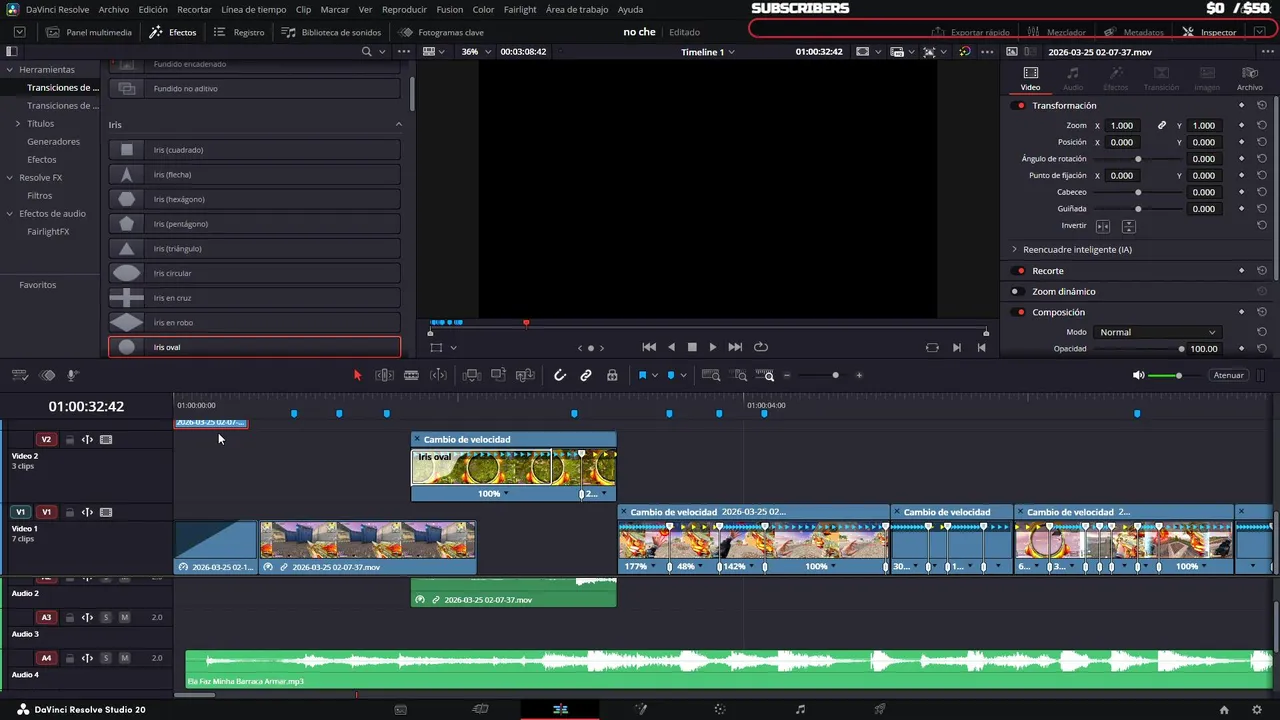Open the Fairlight menu
The height and width of the screenshot is (720, 1280).
(x=520, y=9)
